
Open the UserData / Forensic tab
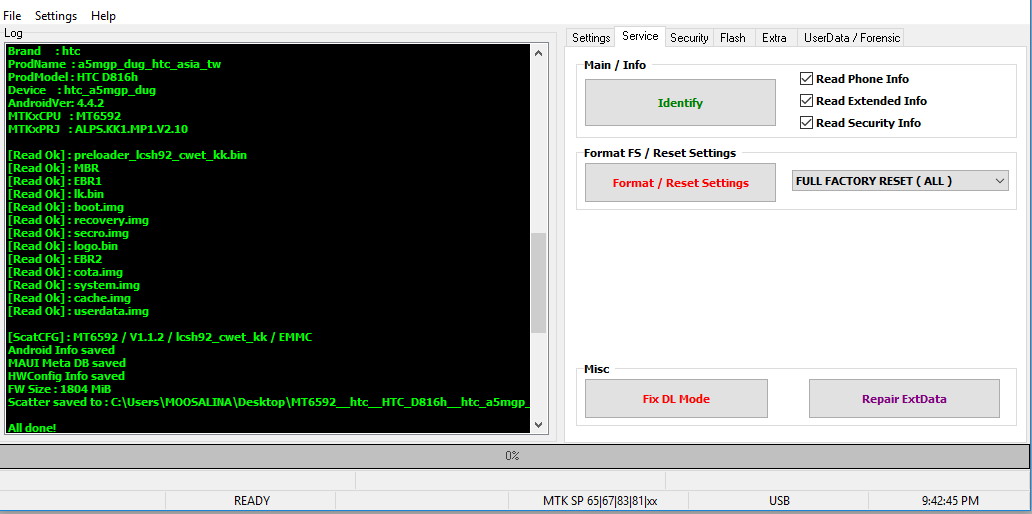pos(852,38)
